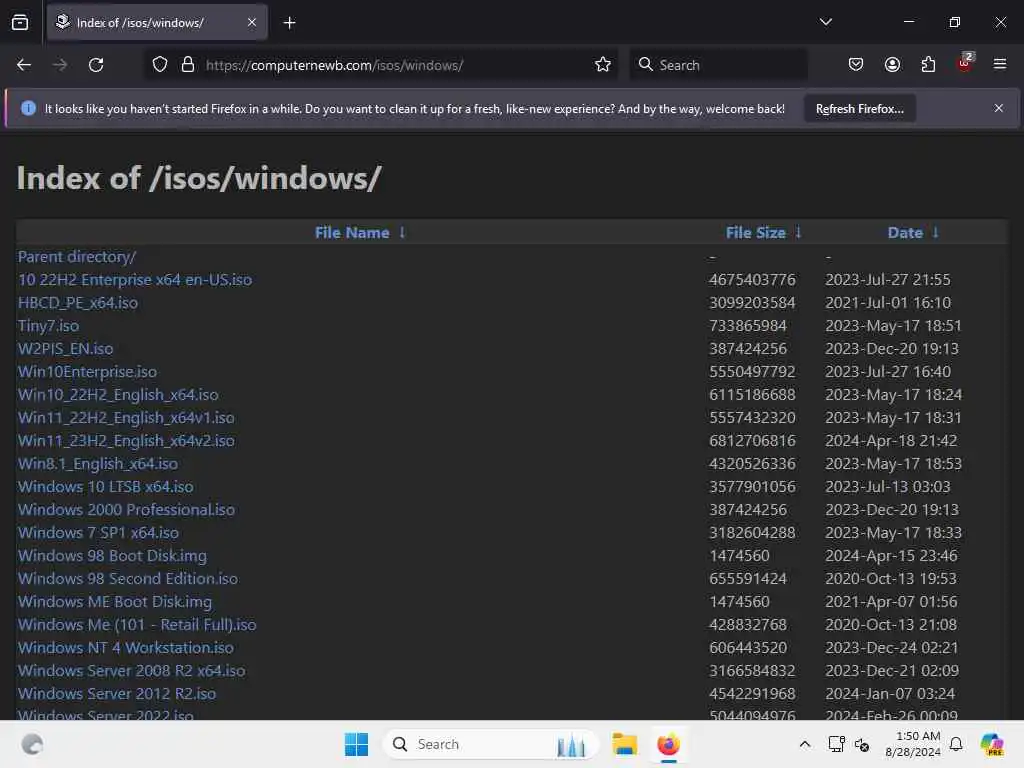1024x768 pixels.
Task: Click date 2024-Apr-18 21:42
Action: (x=891, y=440)
